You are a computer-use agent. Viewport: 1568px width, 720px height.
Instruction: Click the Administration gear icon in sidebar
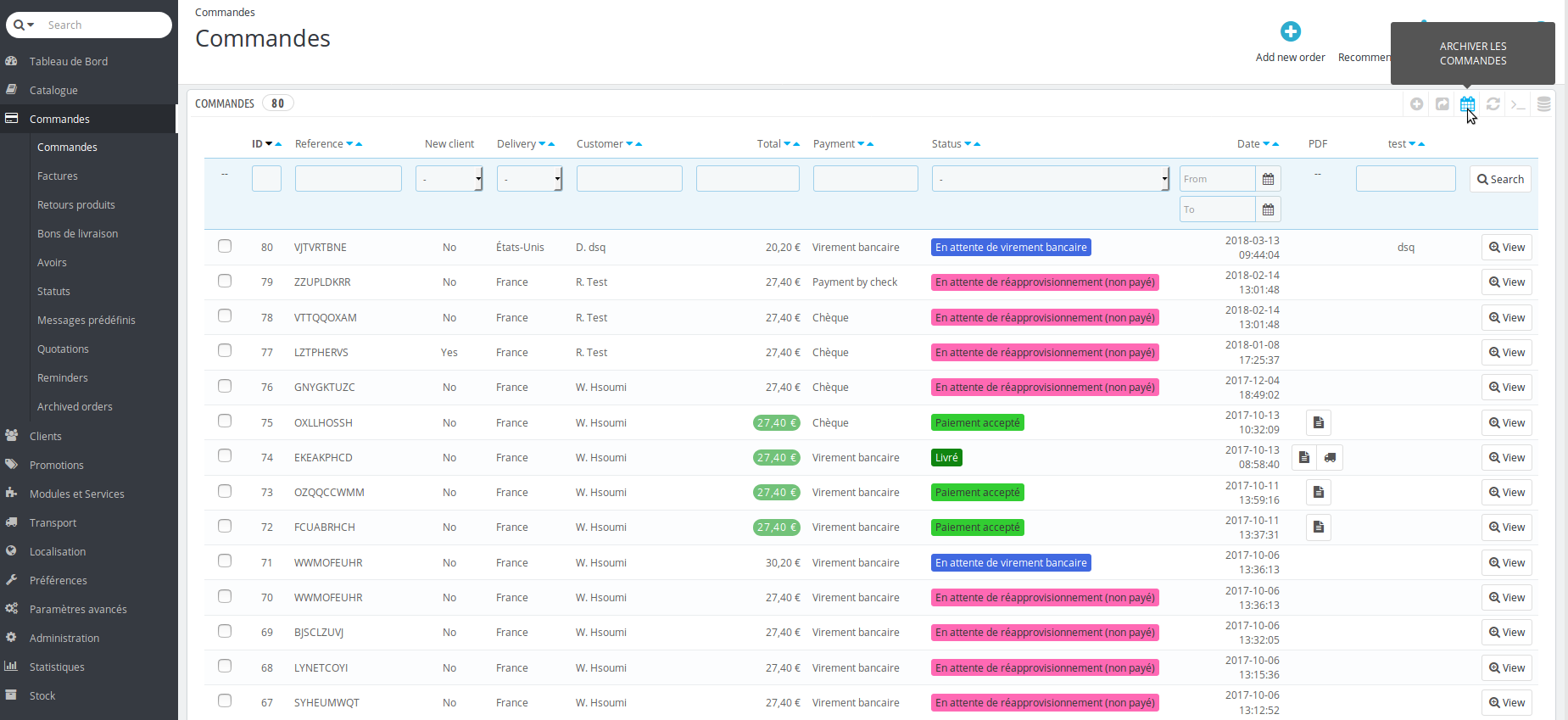(11, 637)
